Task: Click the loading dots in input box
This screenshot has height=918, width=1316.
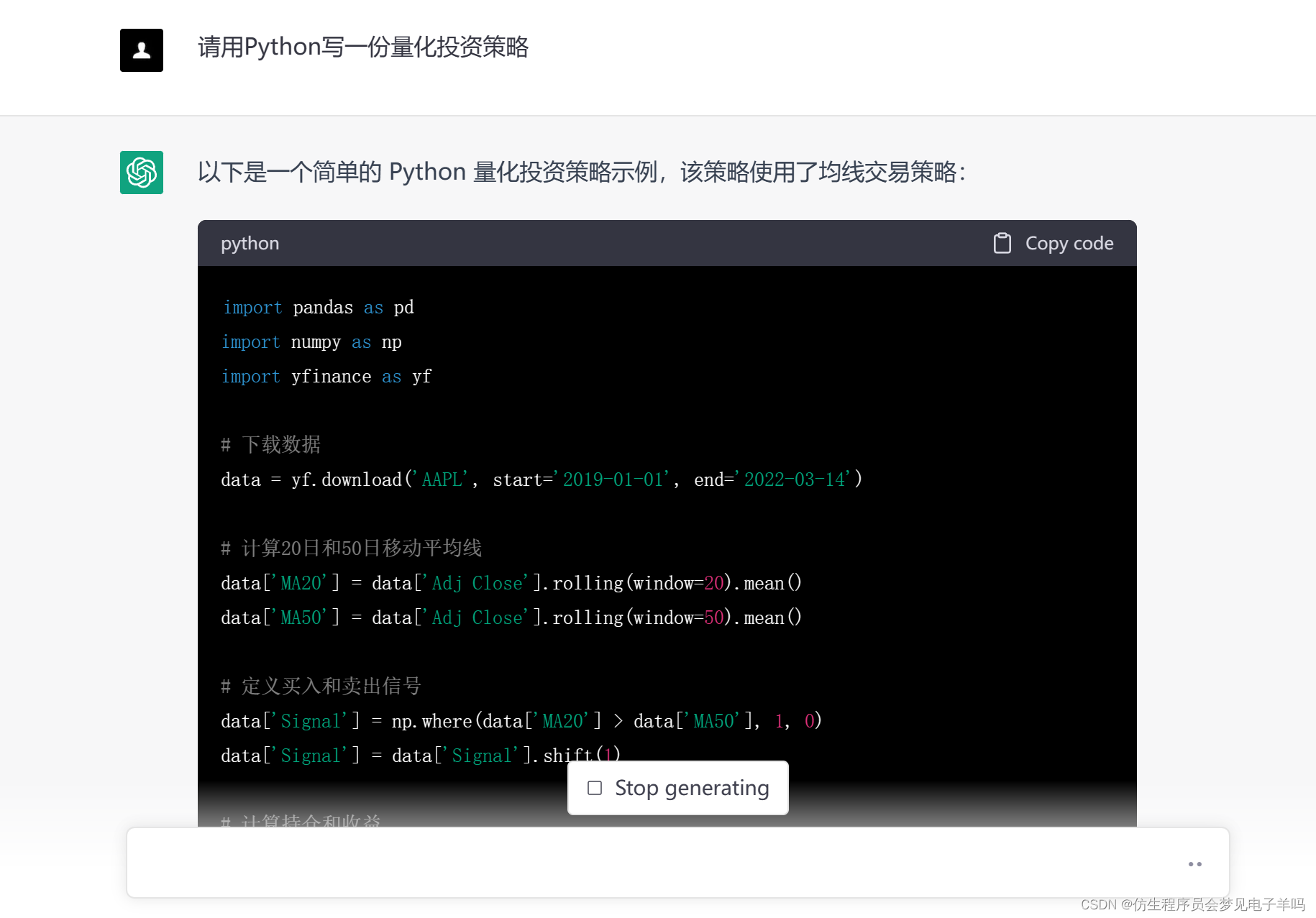Action: [x=1195, y=864]
